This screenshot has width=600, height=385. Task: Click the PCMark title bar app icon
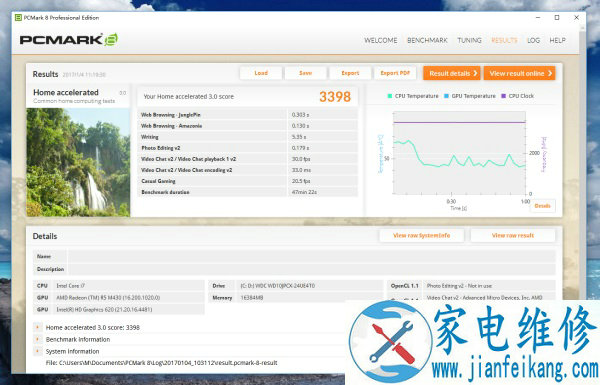(x=18, y=18)
